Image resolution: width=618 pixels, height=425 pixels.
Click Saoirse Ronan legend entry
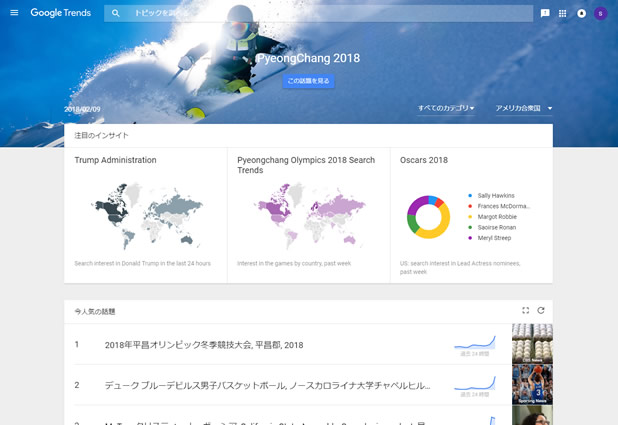[x=492, y=227]
